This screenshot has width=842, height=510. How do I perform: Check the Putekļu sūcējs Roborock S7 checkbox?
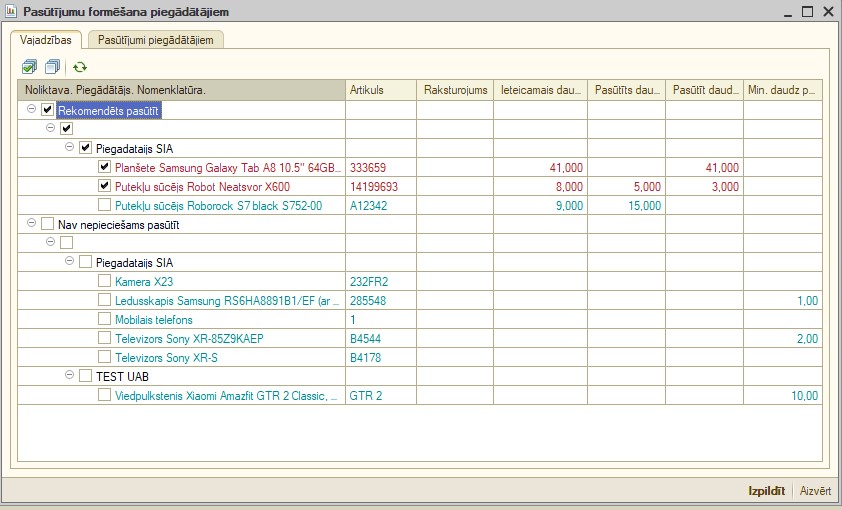click(x=104, y=205)
